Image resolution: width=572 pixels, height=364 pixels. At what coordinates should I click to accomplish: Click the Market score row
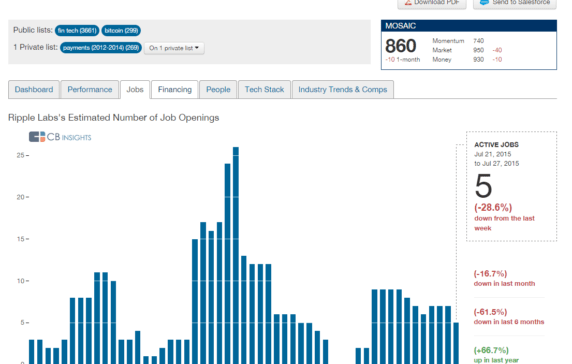pyautogui.click(x=467, y=50)
